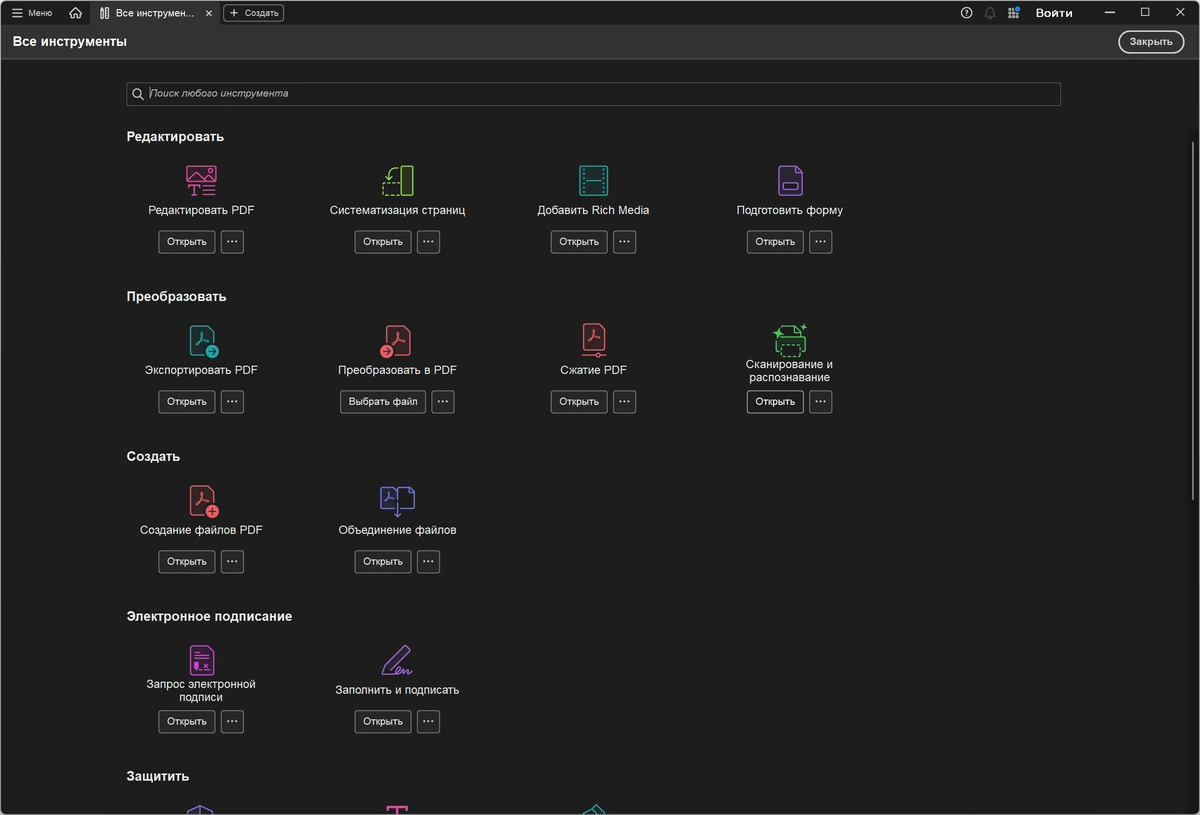Open the Help question mark icon

click(966, 13)
